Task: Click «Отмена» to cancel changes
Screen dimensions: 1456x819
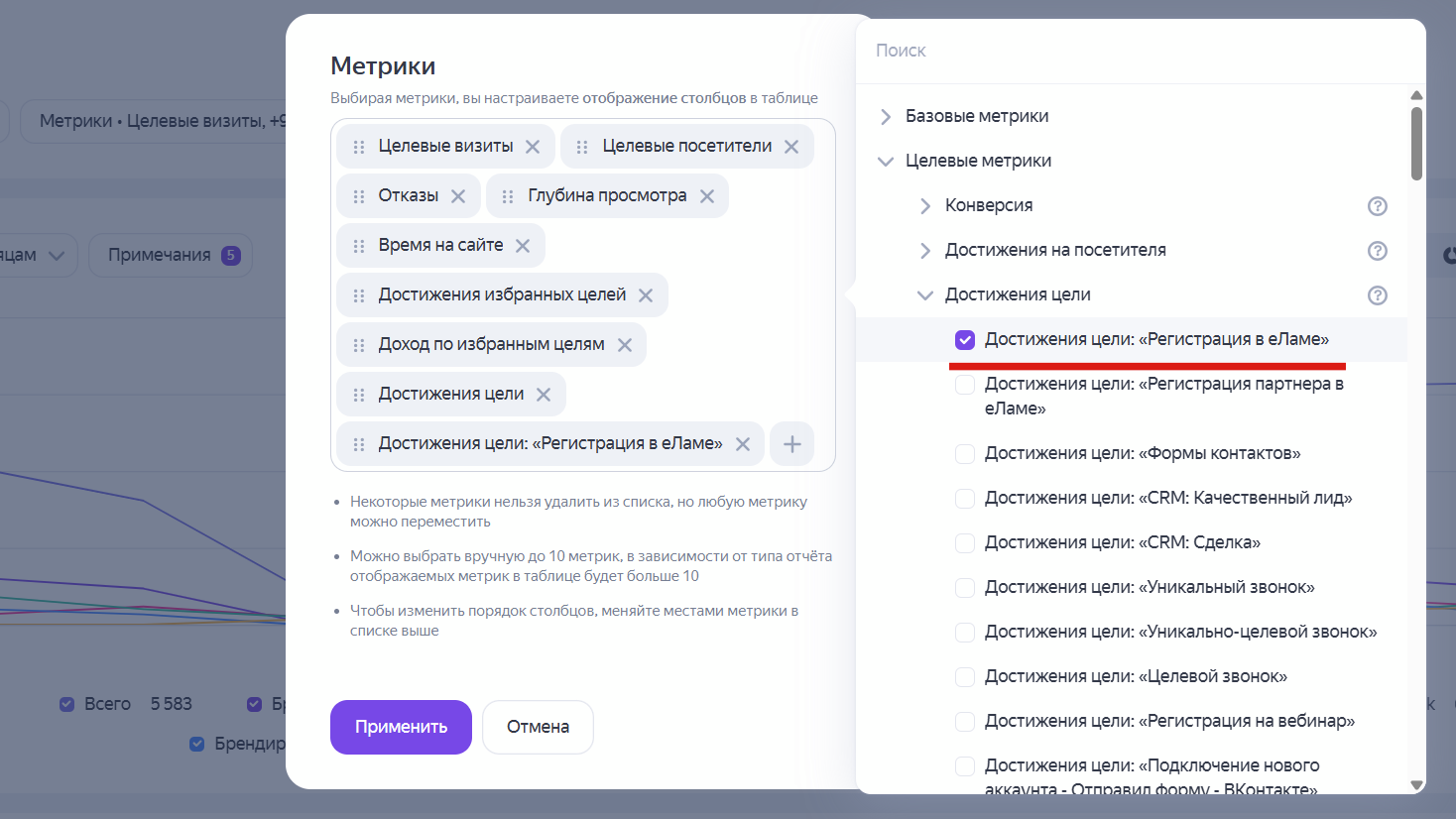Action: click(538, 727)
